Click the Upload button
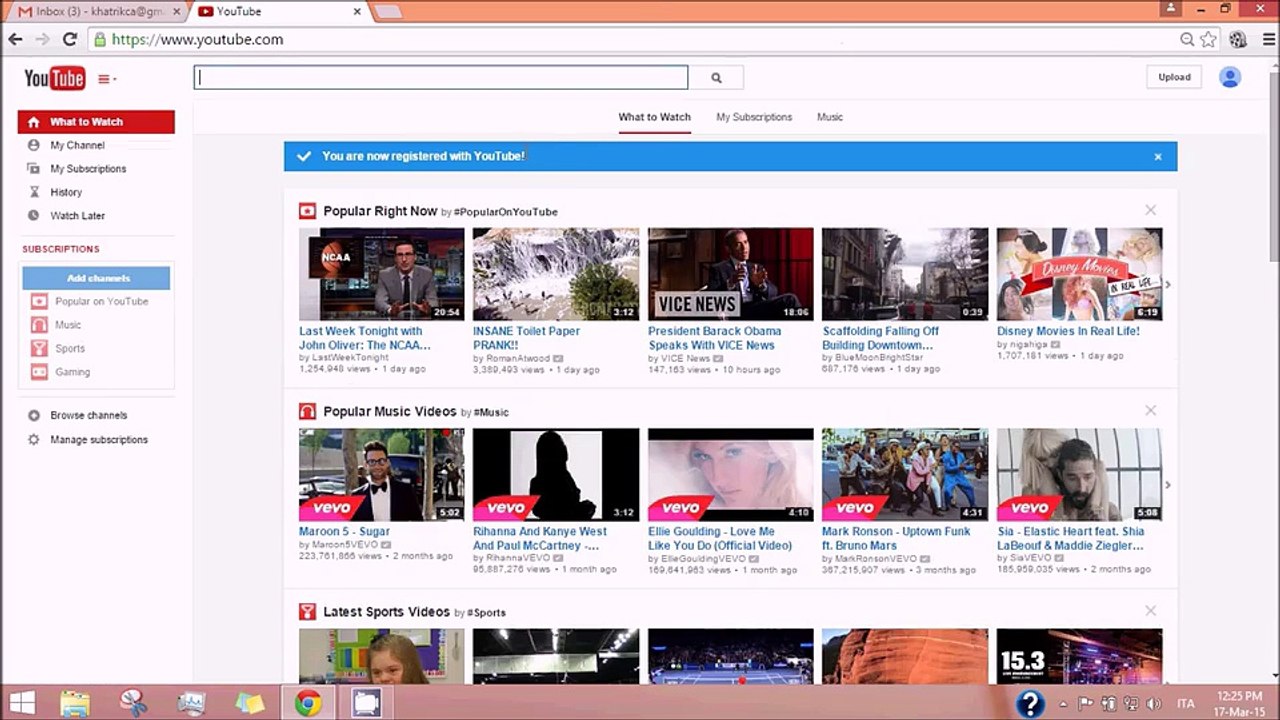The height and width of the screenshot is (720, 1280). point(1174,77)
